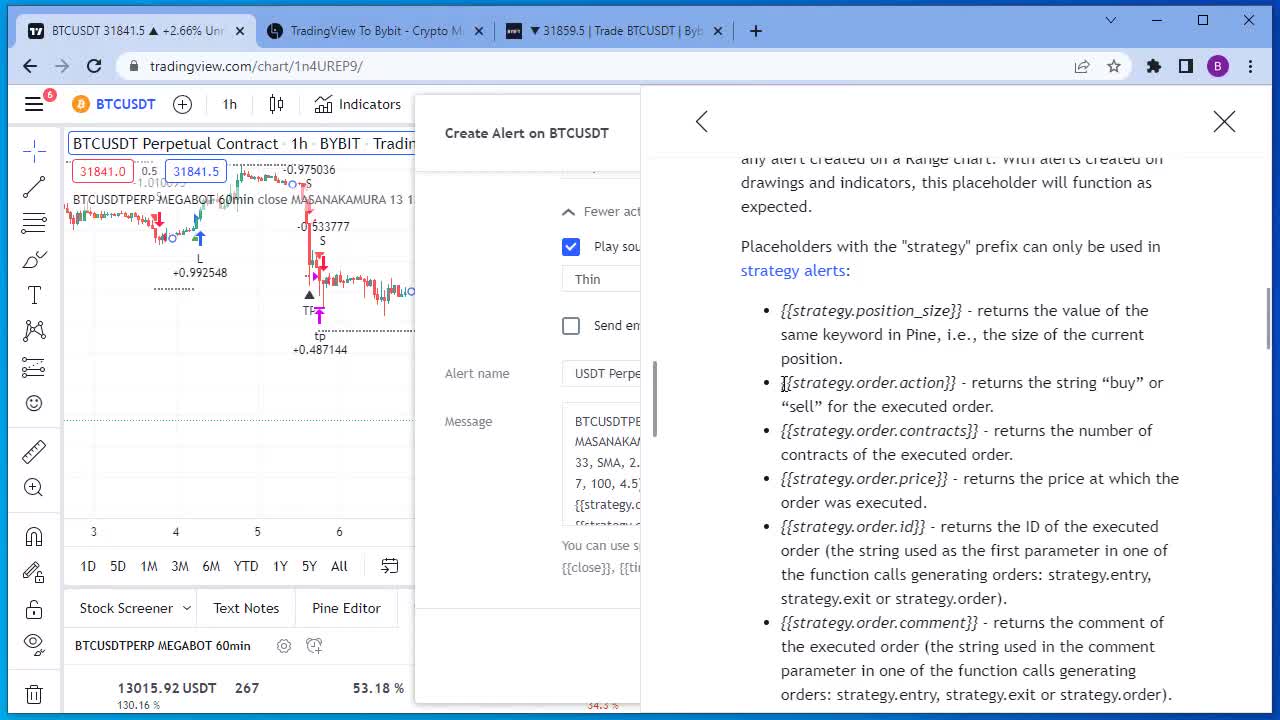This screenshot has width=1280, height=720.
Task: Select the brush drawing tool
Action: (34, 260)
